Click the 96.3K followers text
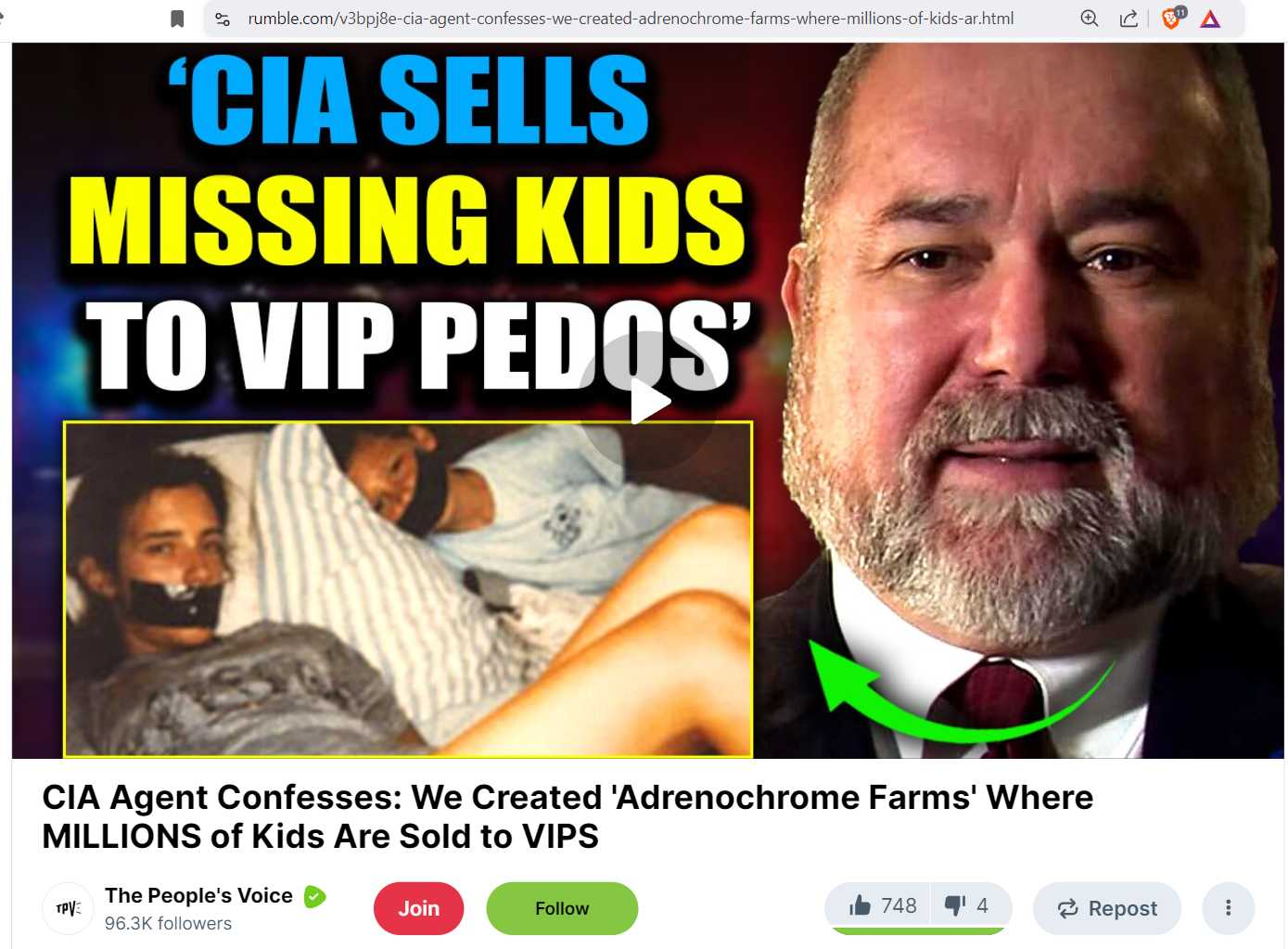This screenshot has height=949, width=1288. pyautogui.click(x=168, y=923)
